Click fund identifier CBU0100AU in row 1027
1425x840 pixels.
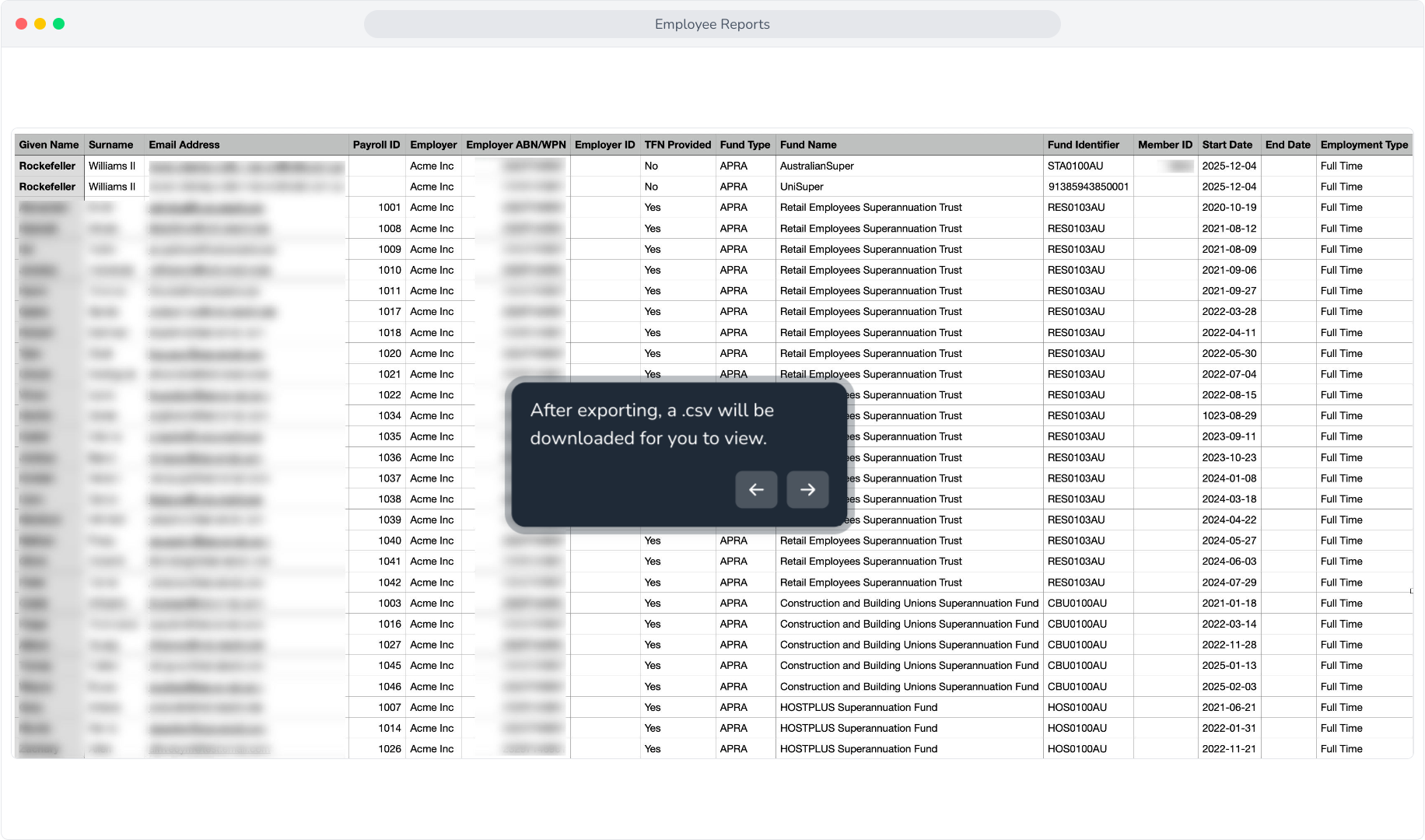tap(1077, 645)
